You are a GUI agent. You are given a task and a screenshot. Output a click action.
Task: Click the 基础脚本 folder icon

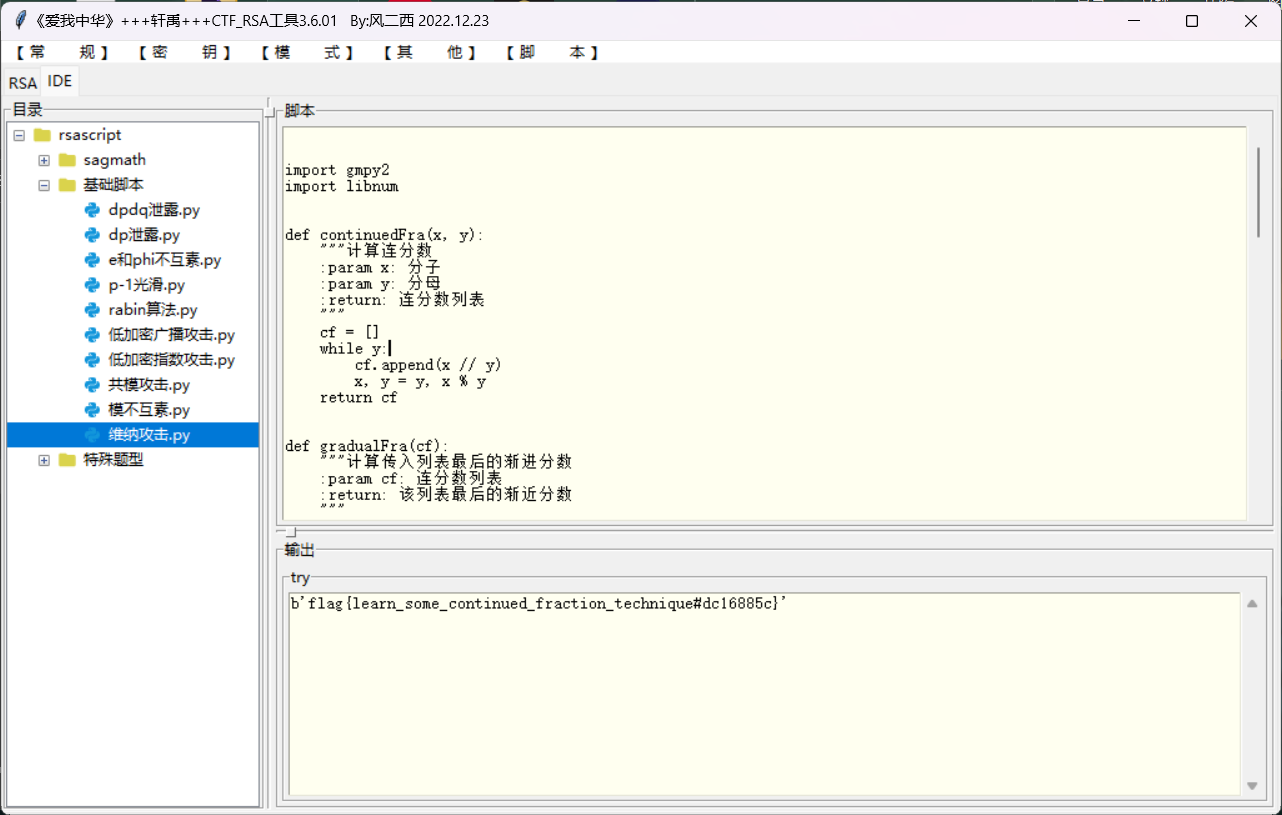coord(67,185)
